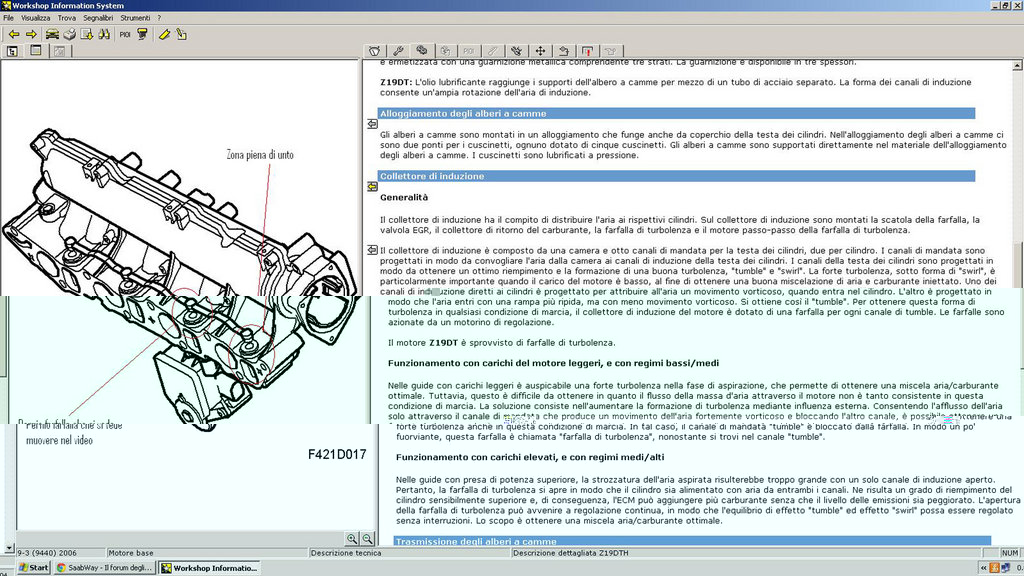Go forward with the right arrow icon
Viewport: 1024px width, 576px height.
click(x=31, y=34)
